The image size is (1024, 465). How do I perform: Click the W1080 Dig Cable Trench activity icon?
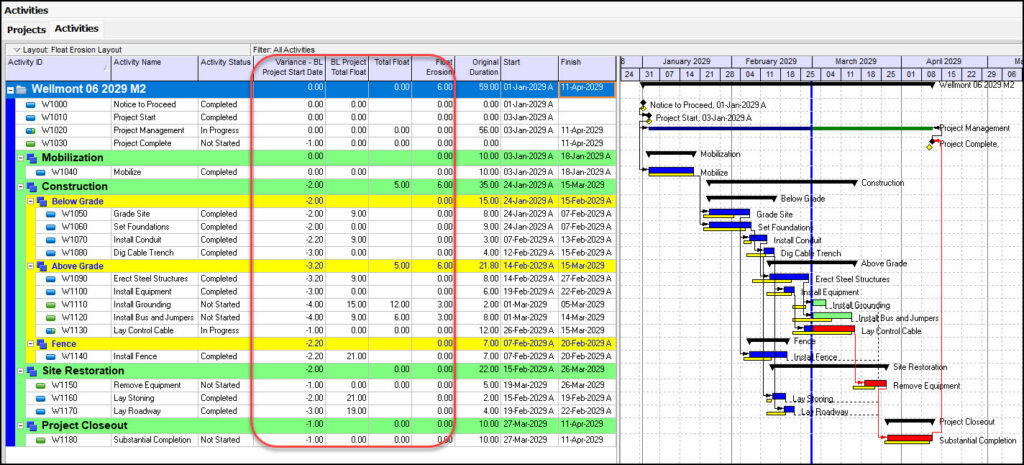tap(50, 253)
